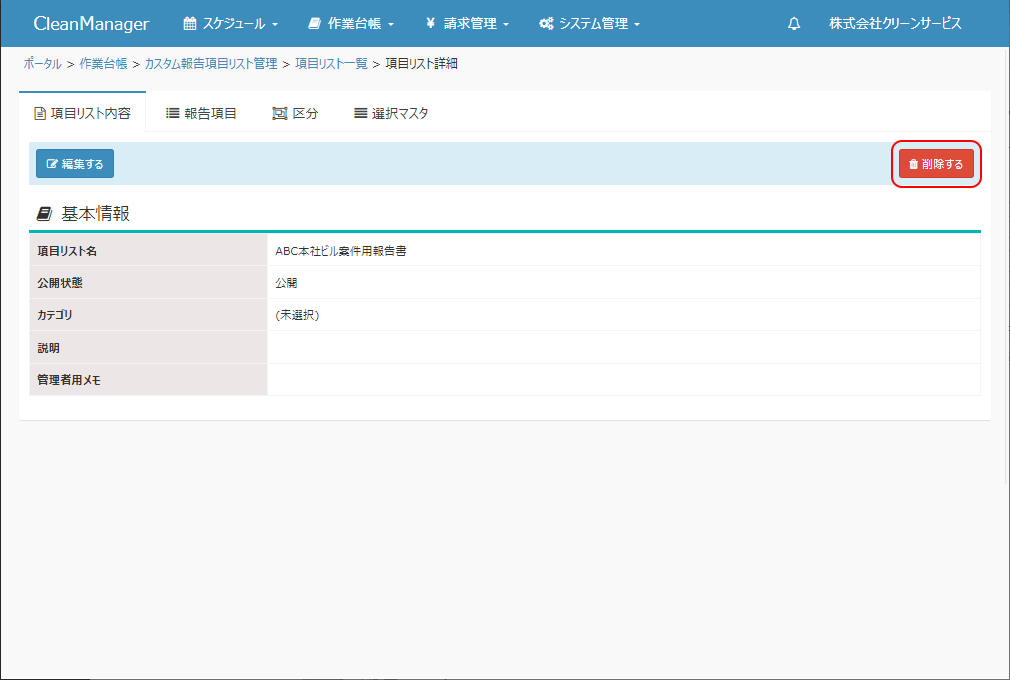The width and height of the screenshot is (1010, 680).
Task: Expand the 作業台帳 dropdown caret
Action: pyautogui.click(x=391, y=25)
